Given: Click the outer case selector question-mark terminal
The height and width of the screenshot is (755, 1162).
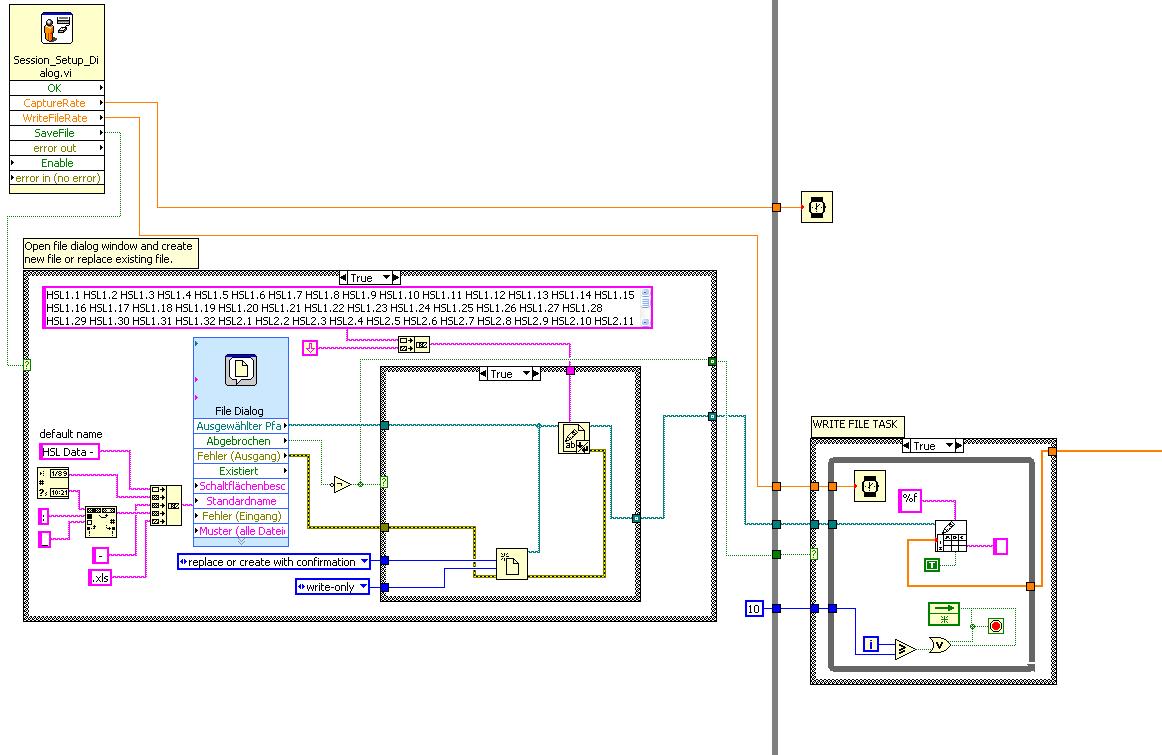Looking at the screenshot, I should pos(27,365).
